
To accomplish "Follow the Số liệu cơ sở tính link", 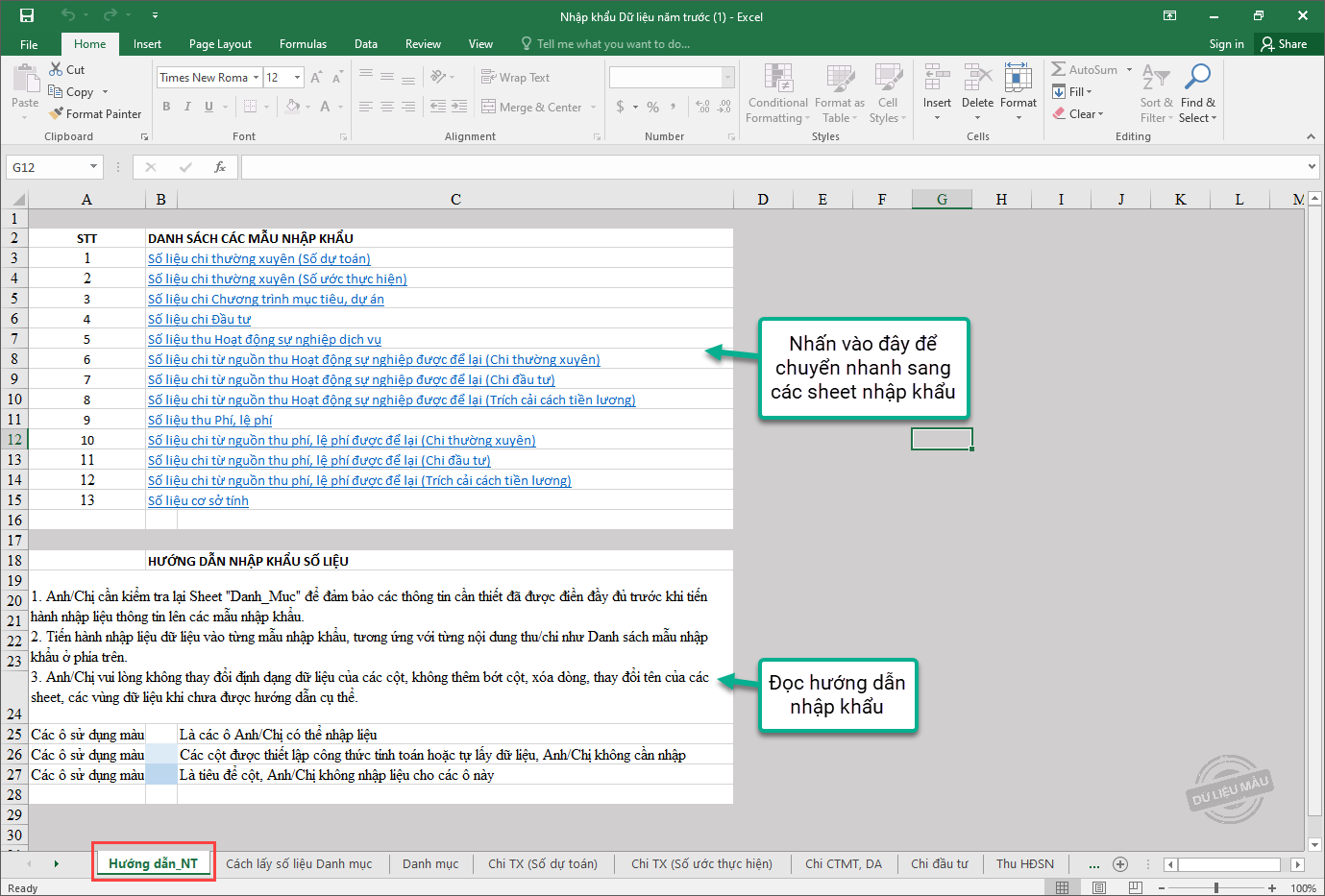I will 198,500.
